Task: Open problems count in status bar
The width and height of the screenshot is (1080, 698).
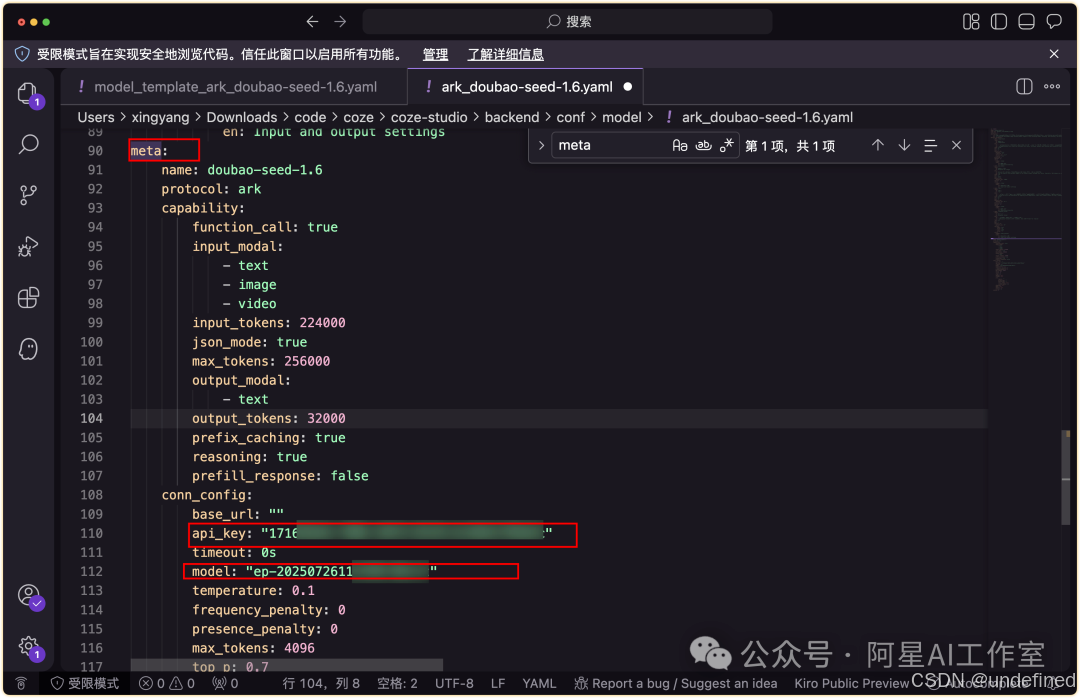Action: pos(167,684)
